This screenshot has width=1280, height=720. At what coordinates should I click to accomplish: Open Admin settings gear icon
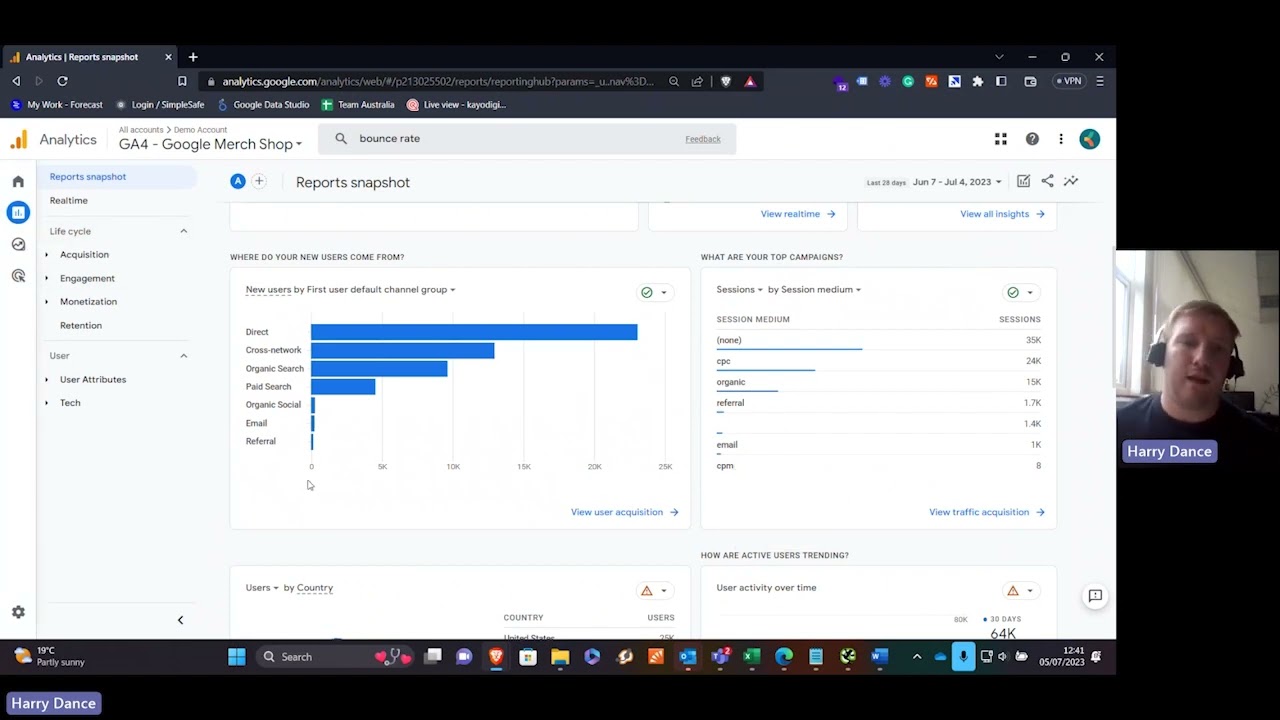click(18, 612)
